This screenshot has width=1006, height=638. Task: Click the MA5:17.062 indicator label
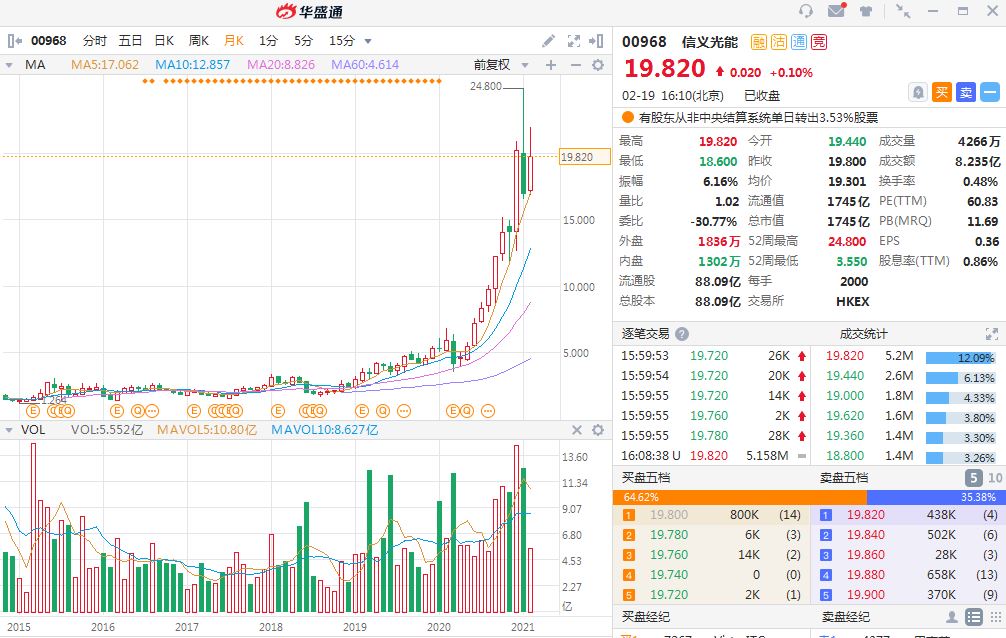[105, 65]
